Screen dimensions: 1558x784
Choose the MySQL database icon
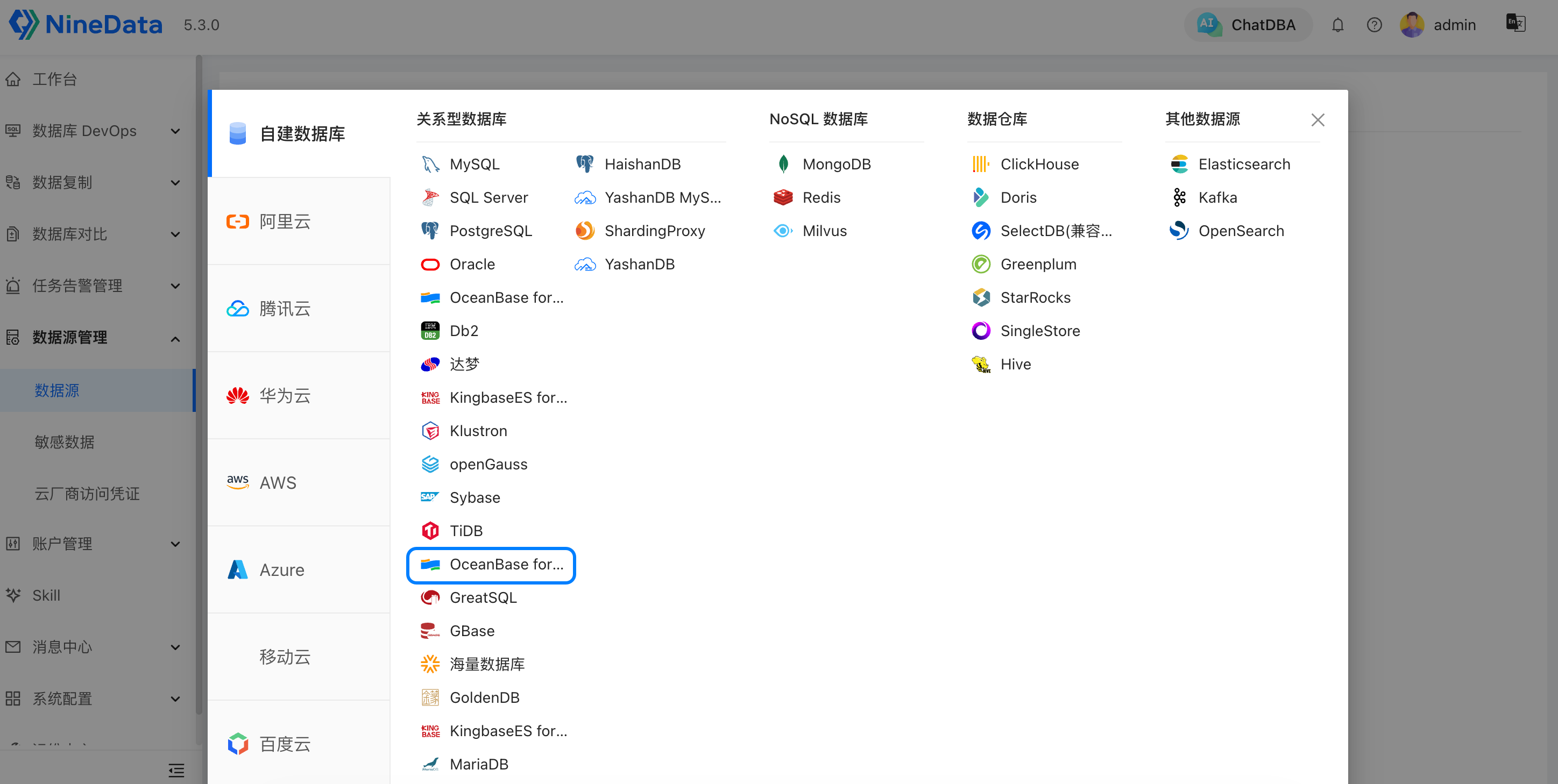click(x=430, y=165)
